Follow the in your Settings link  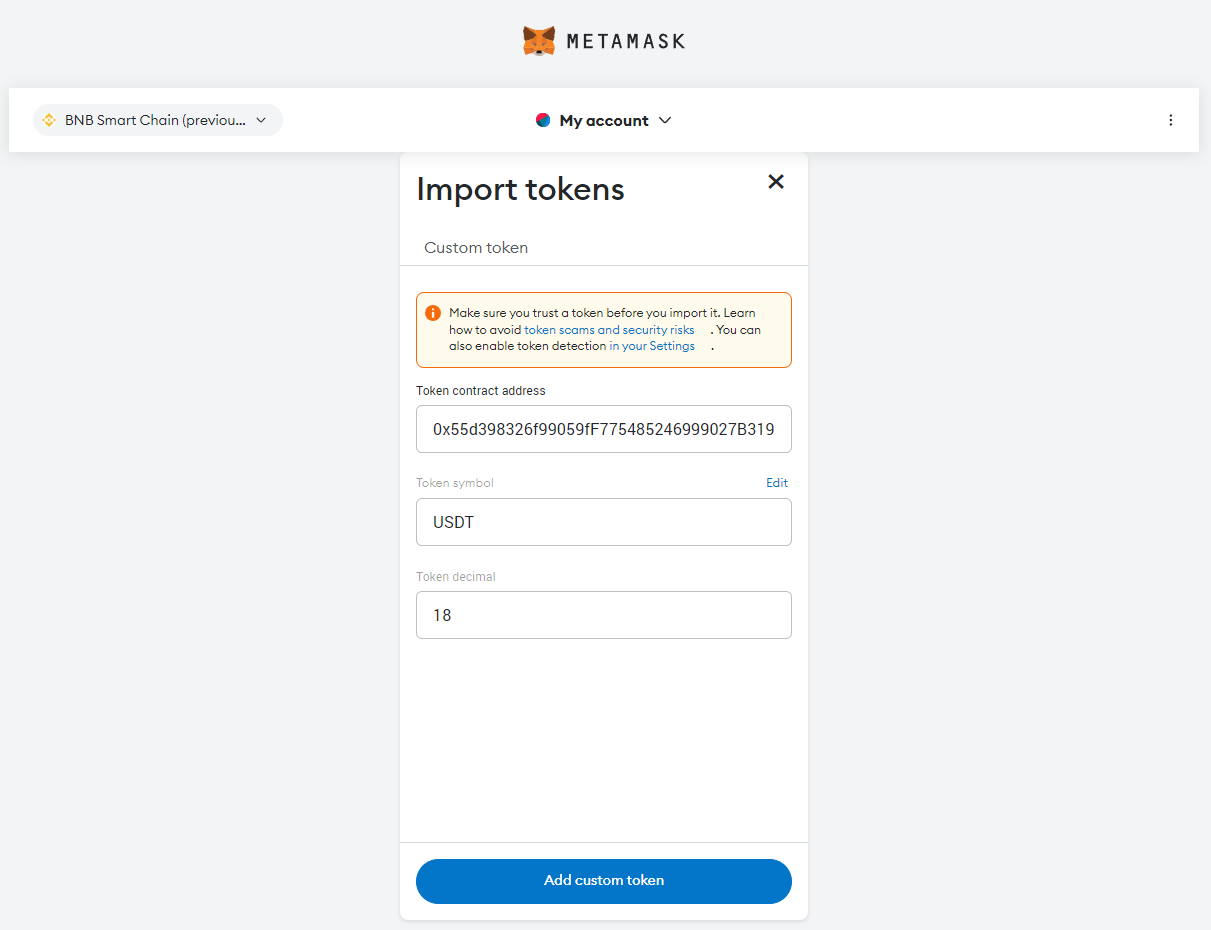(652, 346)
